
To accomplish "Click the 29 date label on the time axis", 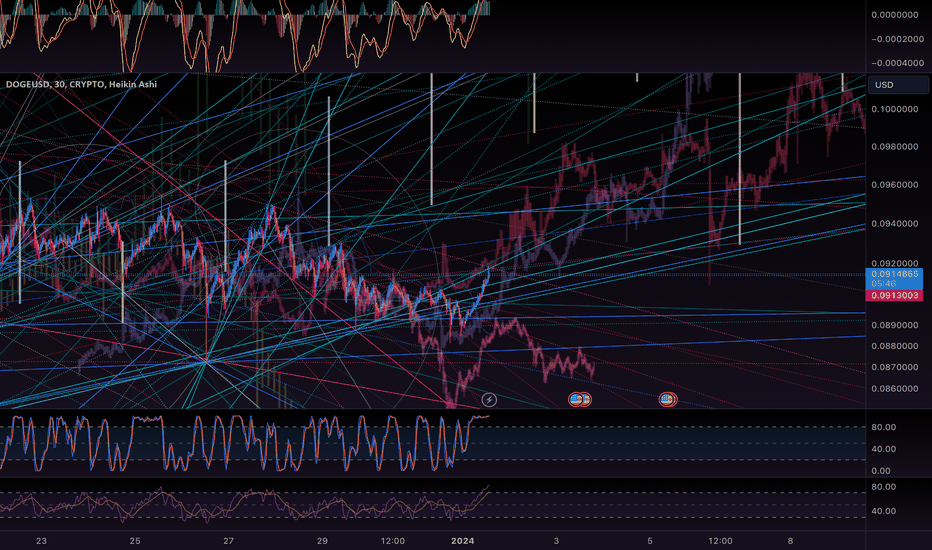I will pos(322,540).
